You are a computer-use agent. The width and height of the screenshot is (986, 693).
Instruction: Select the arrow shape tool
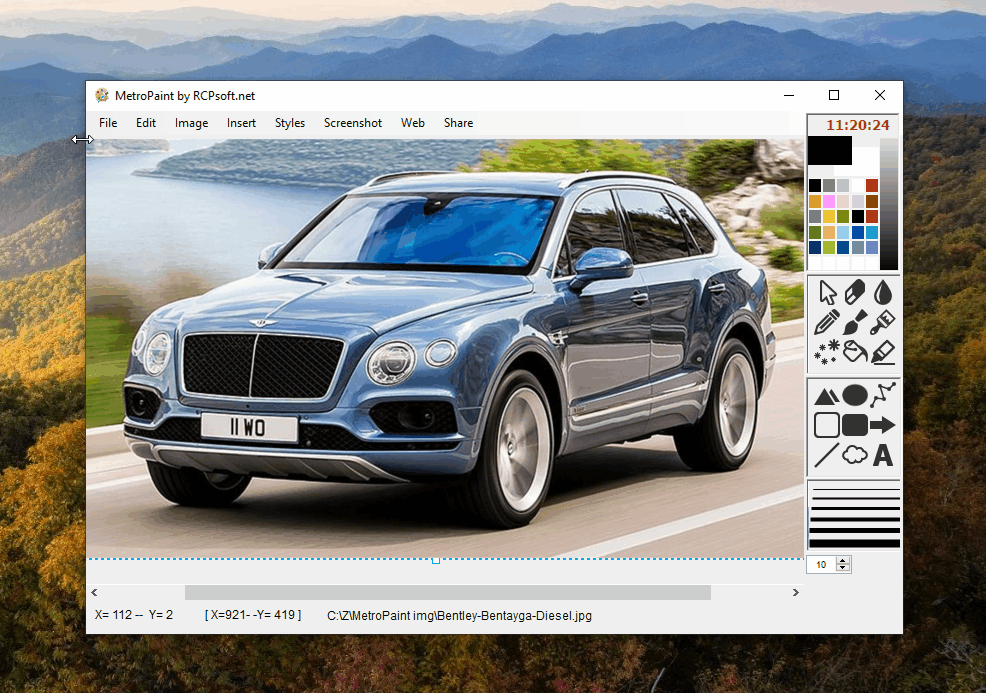point(883,425)
